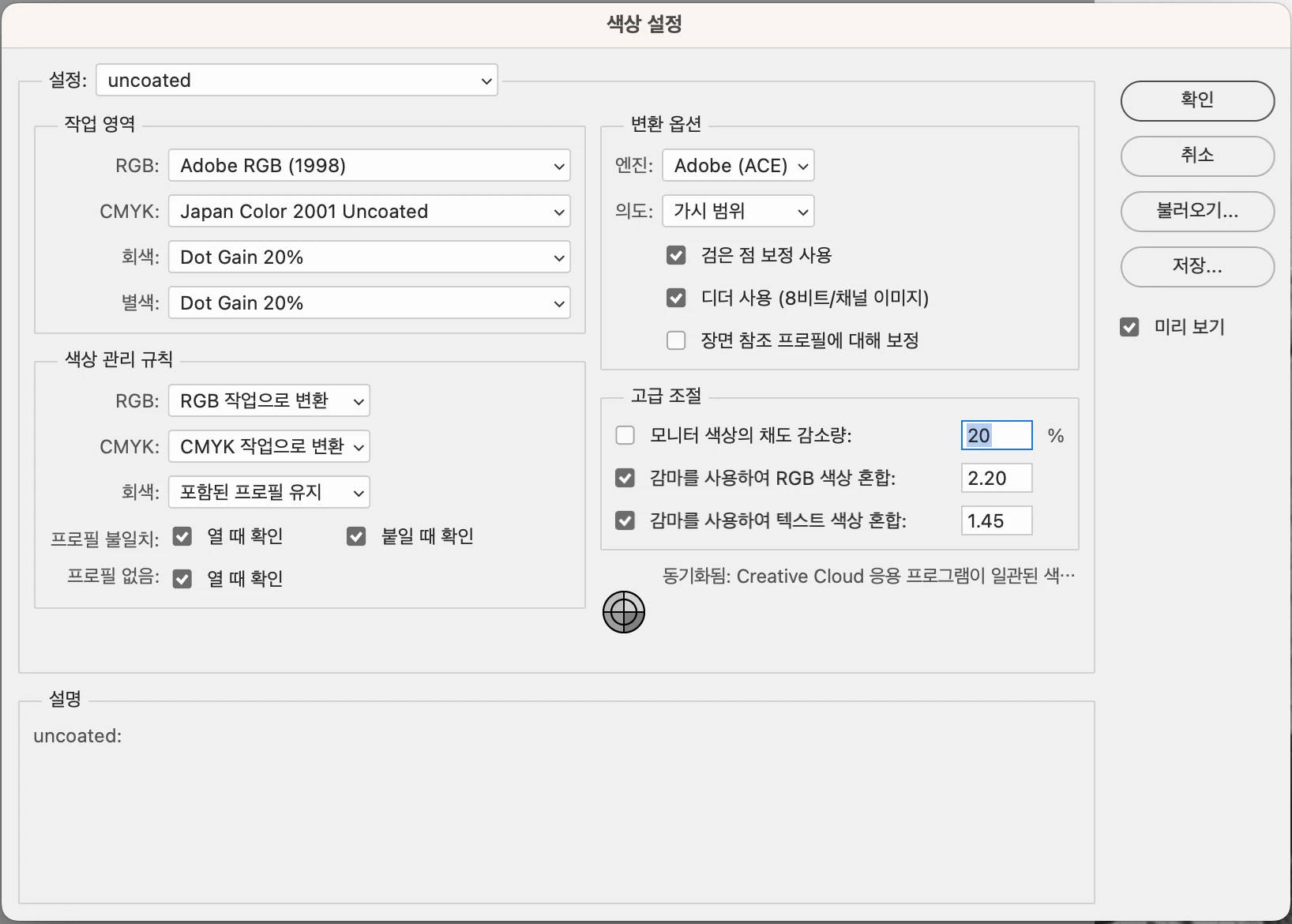Enable 장면 참조 프로필에 대해 보정

click(676, 340)
